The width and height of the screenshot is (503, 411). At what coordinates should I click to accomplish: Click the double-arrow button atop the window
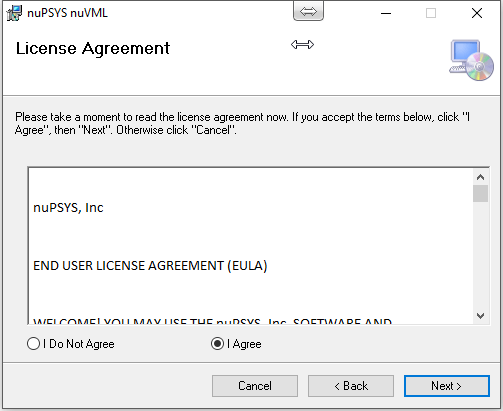point(308,11)
